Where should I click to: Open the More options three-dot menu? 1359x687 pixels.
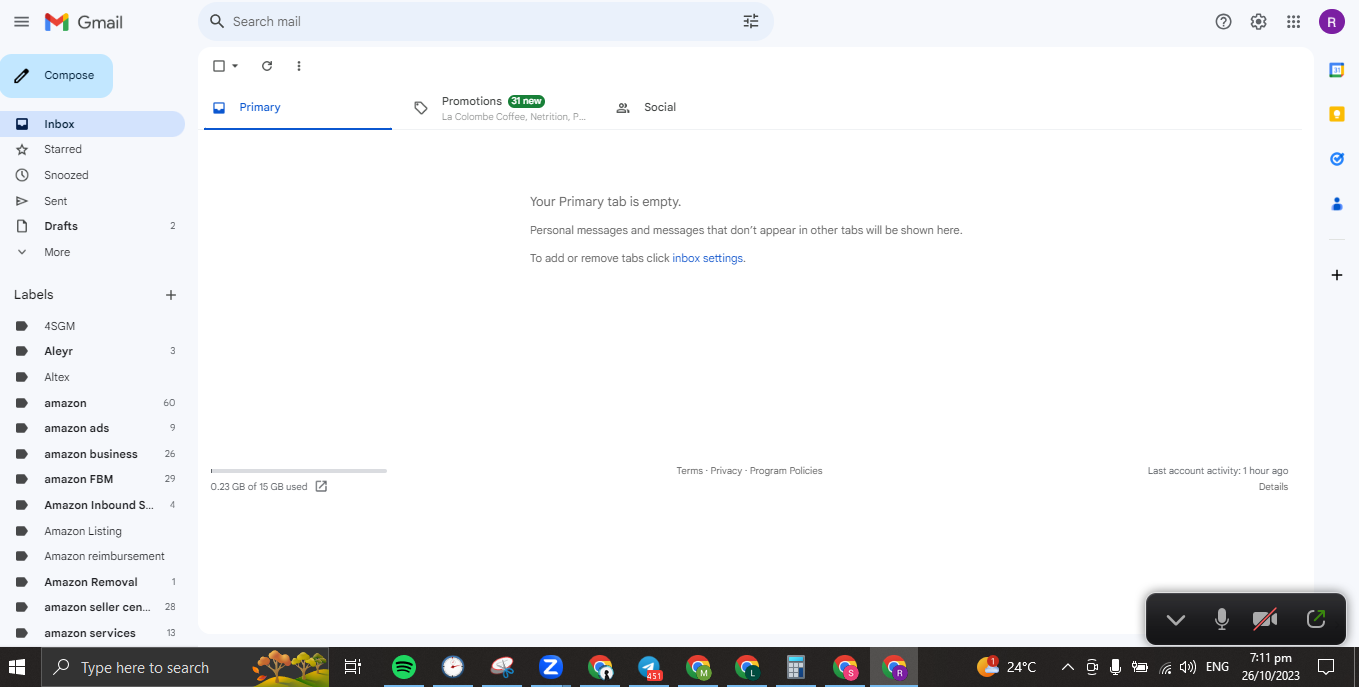coord(298,66)
